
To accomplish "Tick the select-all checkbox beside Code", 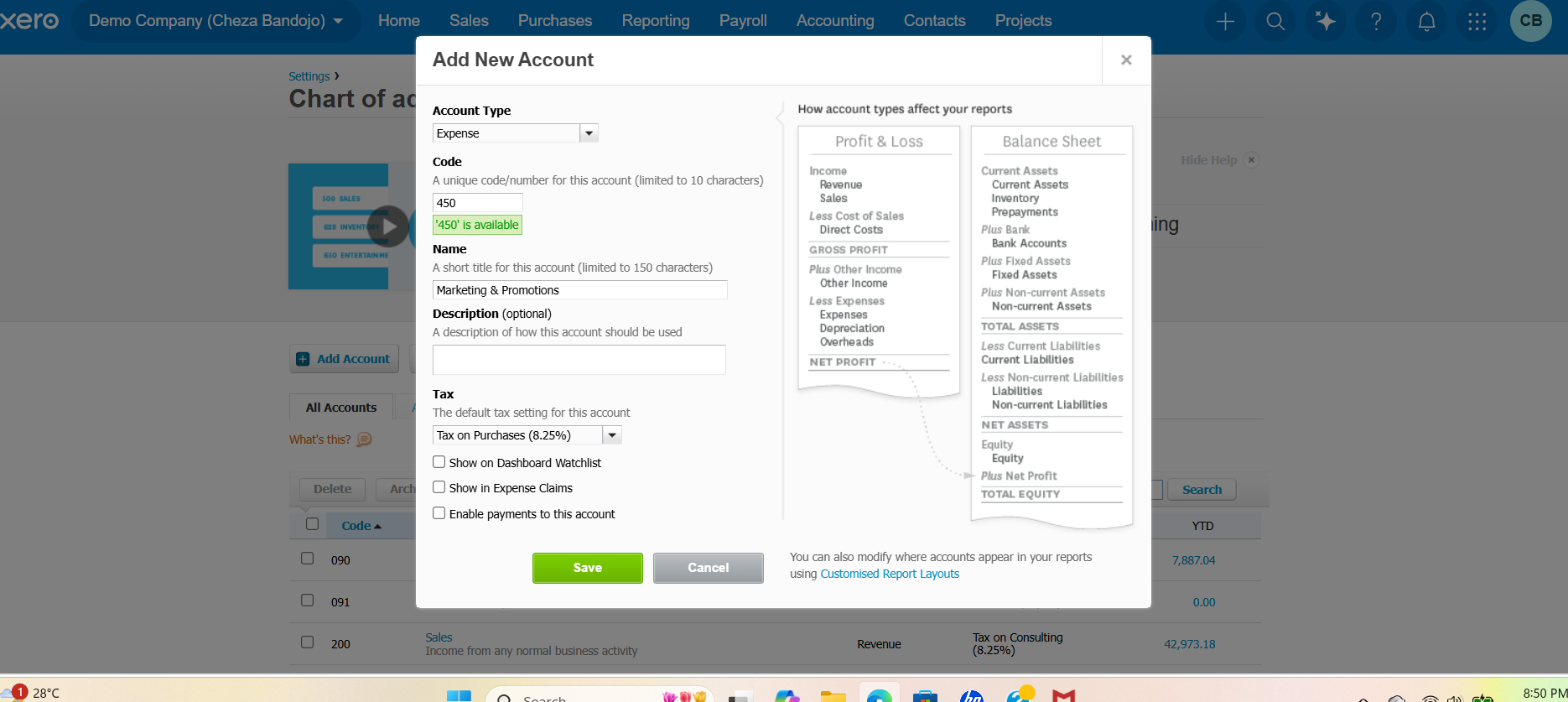I will [312, 524].
